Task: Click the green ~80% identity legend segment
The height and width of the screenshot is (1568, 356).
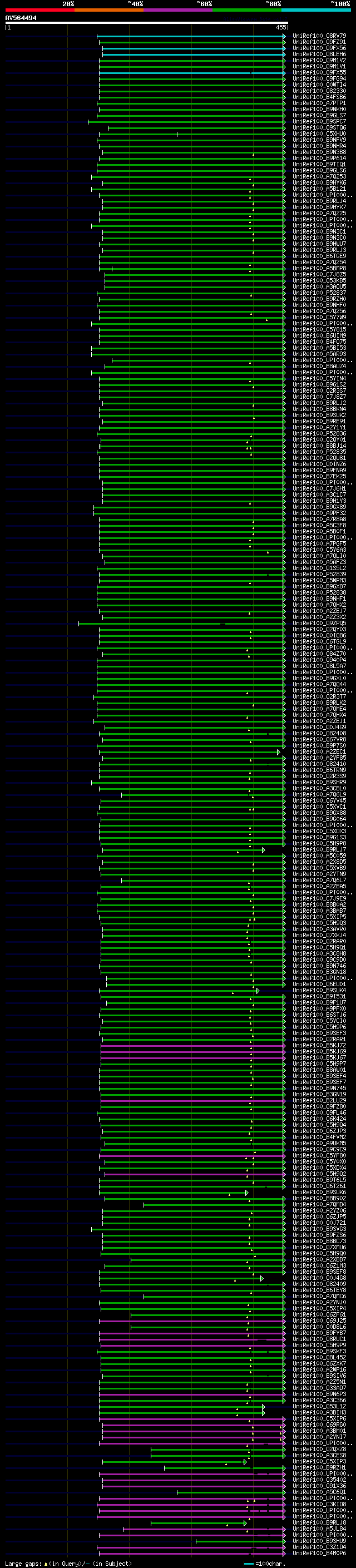Action: (247, 10)
